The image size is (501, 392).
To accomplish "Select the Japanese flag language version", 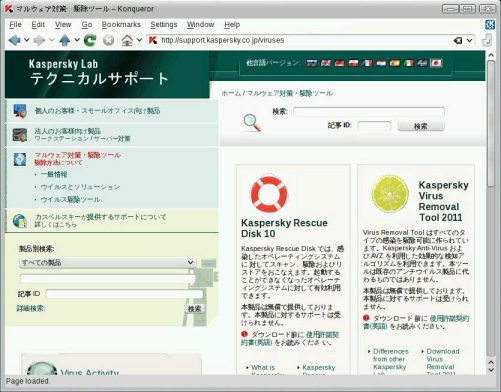I will tap(436, 63).
